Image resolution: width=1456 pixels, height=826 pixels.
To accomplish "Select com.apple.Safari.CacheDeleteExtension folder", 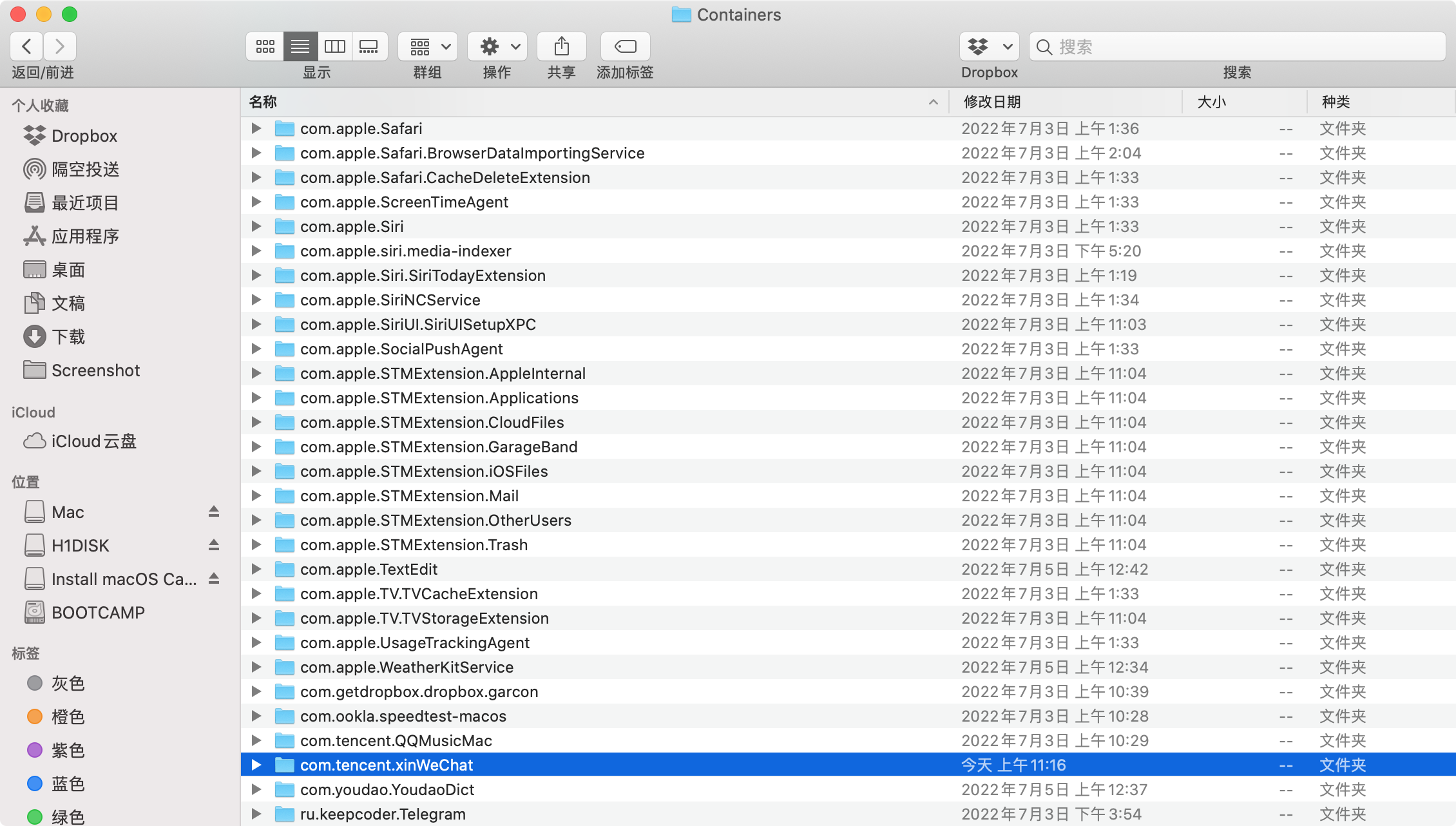I will pyautogui.click(x=848, y=177).
